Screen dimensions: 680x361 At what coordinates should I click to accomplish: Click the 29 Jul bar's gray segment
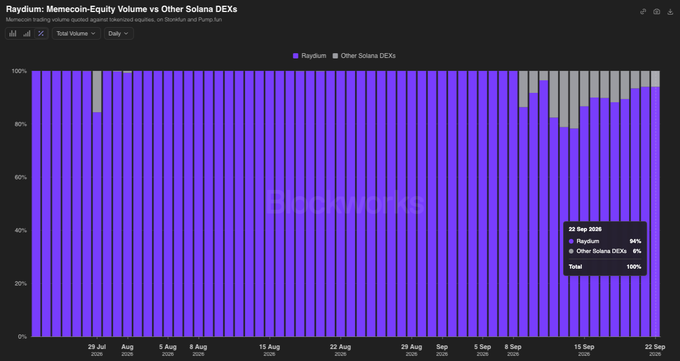[97, 92]
